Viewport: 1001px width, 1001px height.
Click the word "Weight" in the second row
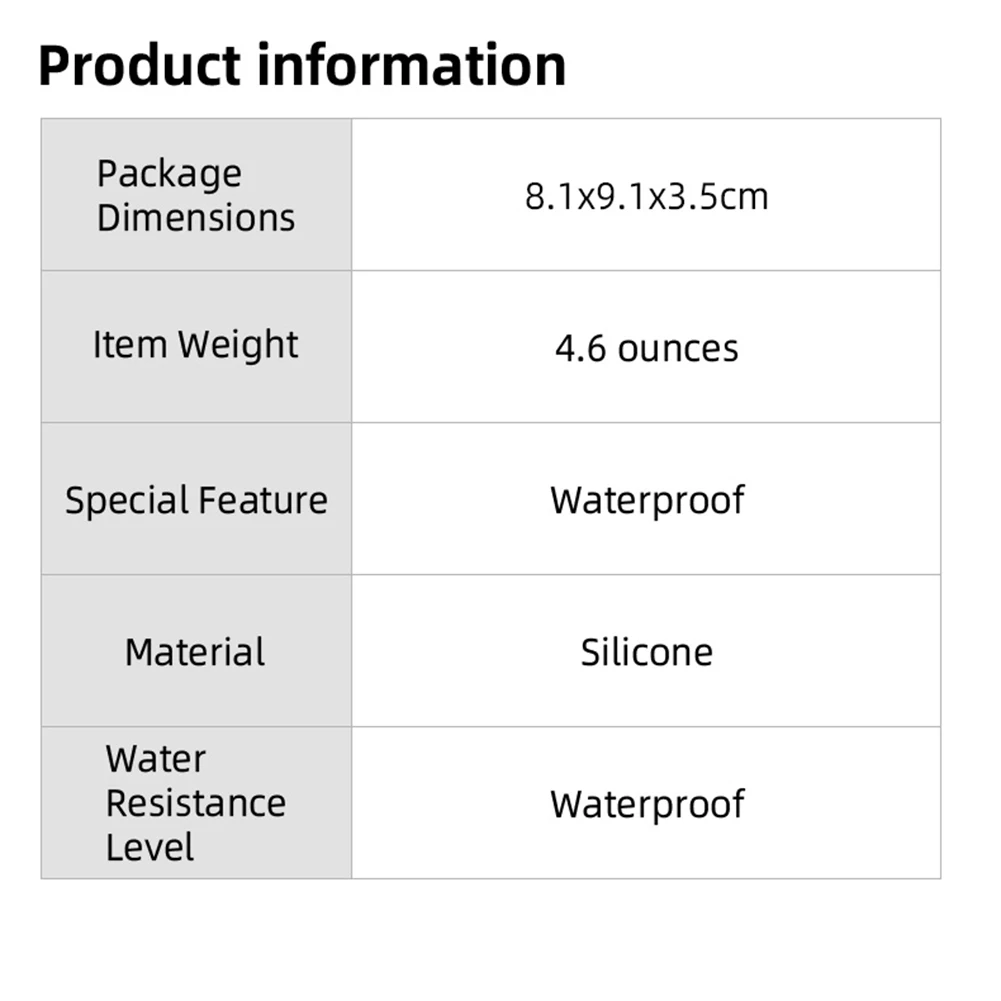[238, 346]
